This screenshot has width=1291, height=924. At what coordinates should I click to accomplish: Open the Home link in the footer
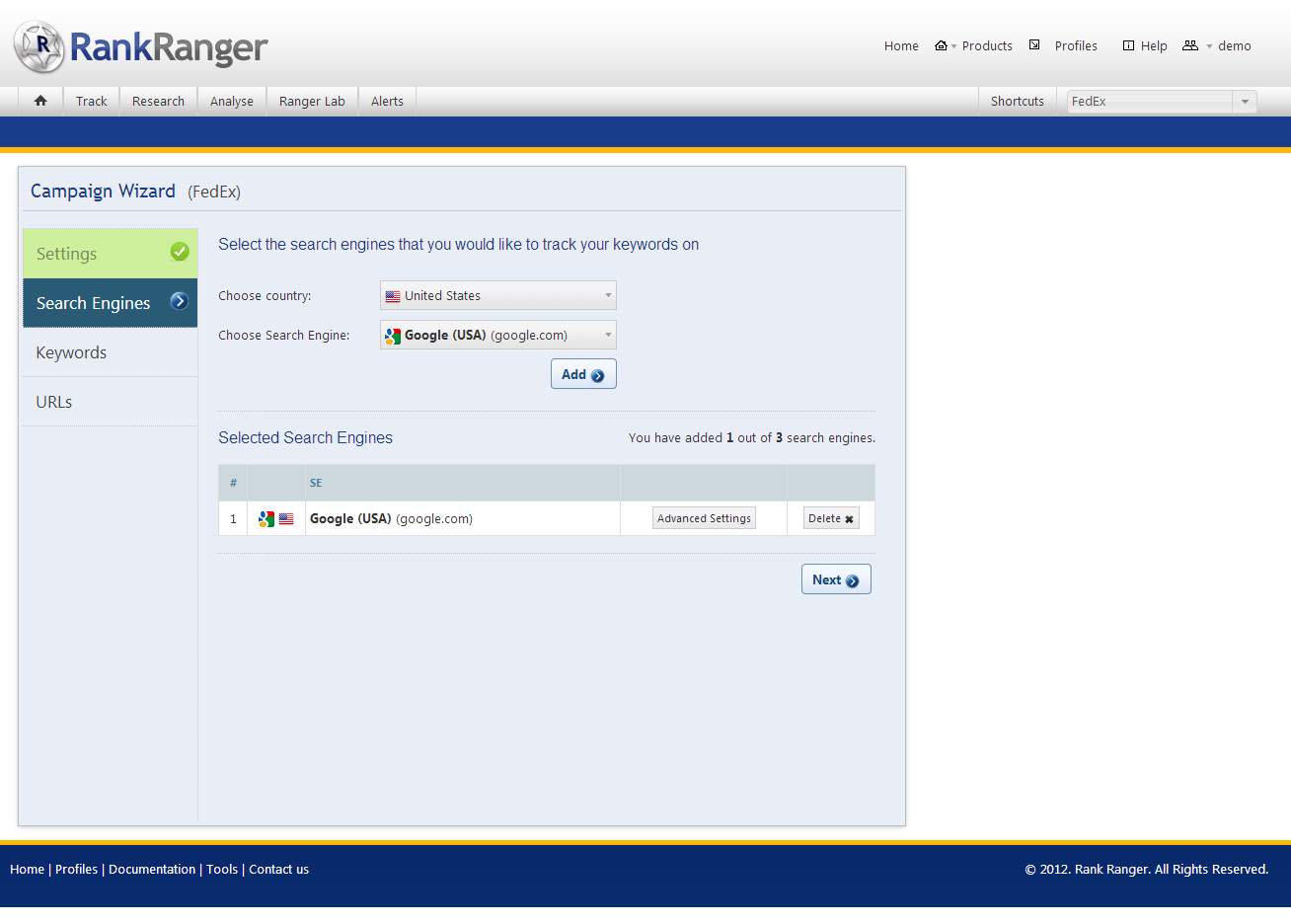coord(27,869)
